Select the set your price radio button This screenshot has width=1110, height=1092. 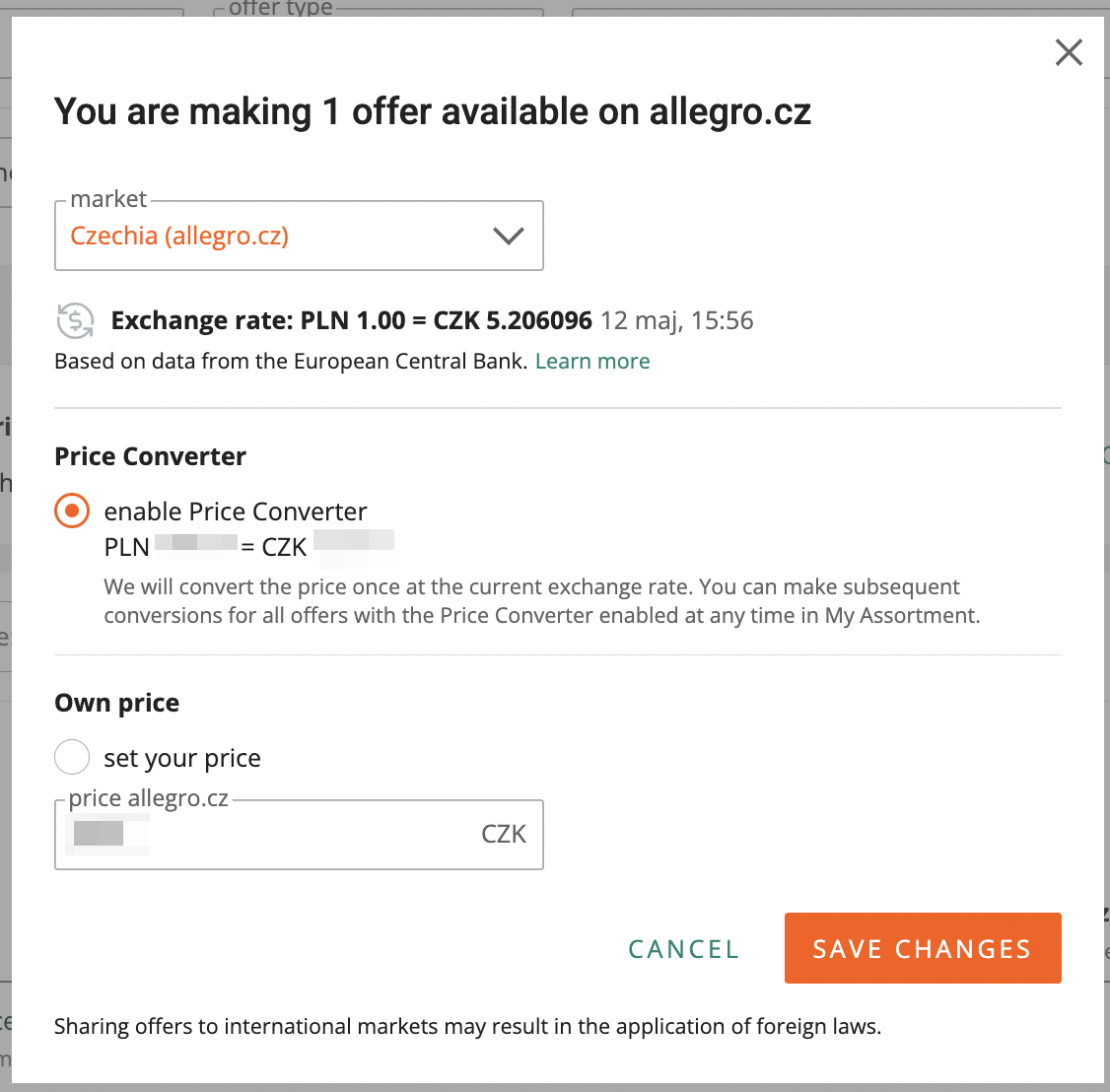[x=72, y=757]
